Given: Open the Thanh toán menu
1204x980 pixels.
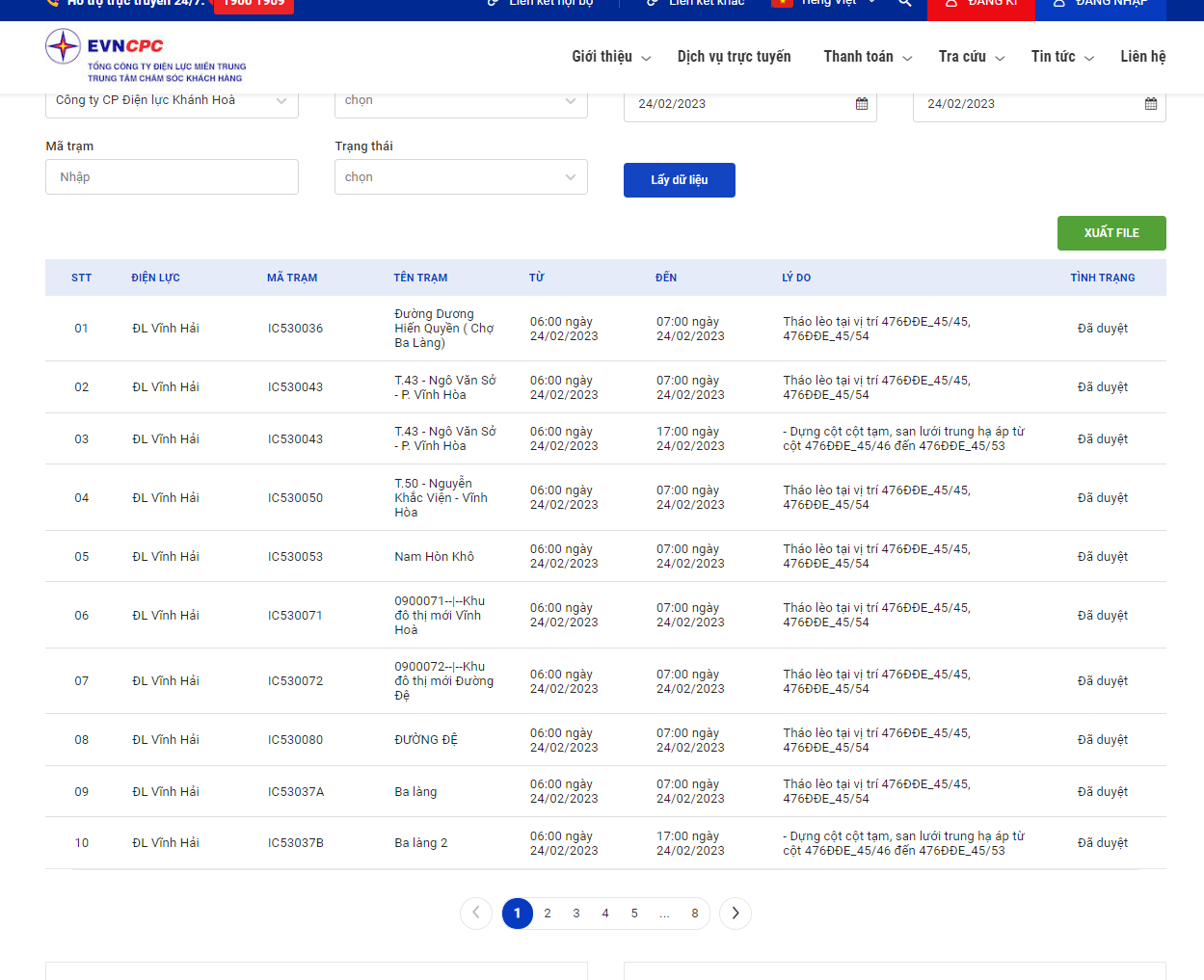Looking at the screenshot, I should click(x=868, y=57).
